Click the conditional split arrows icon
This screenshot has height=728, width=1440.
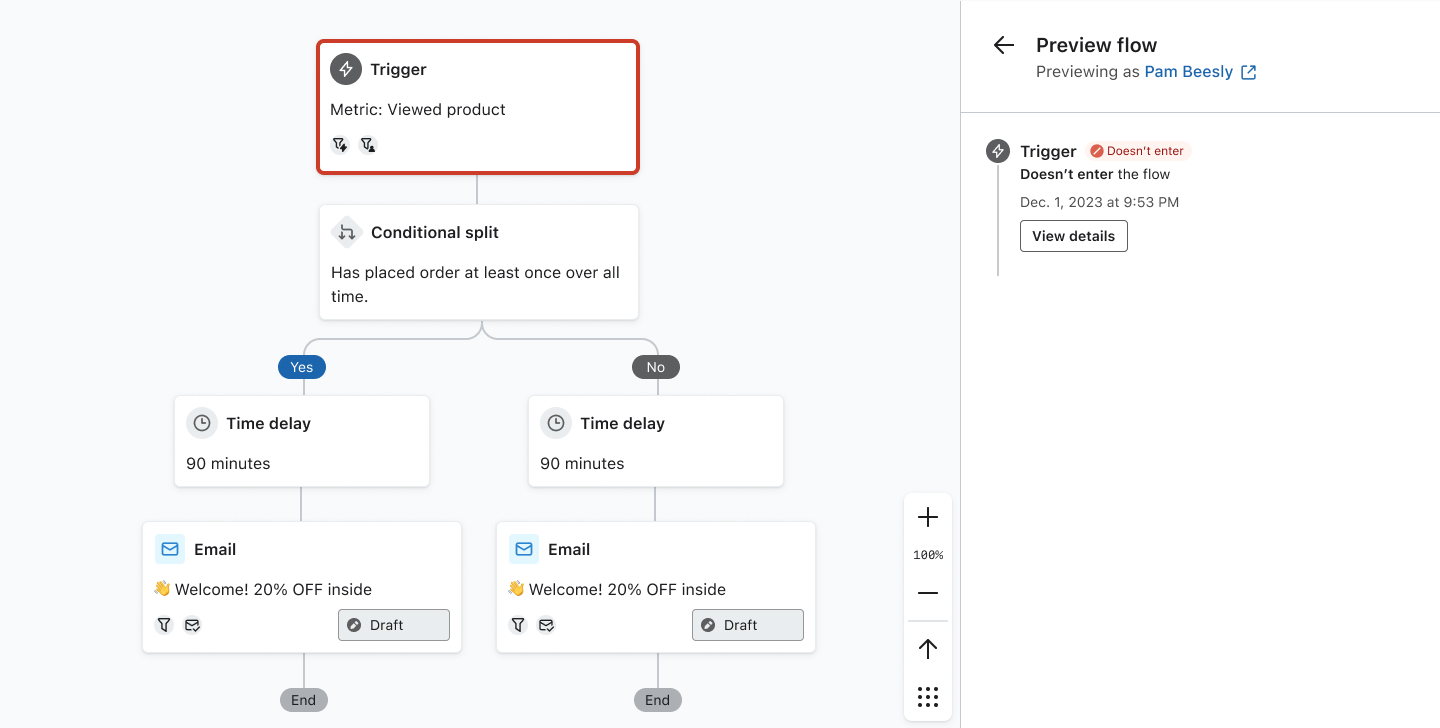point(346,232)
